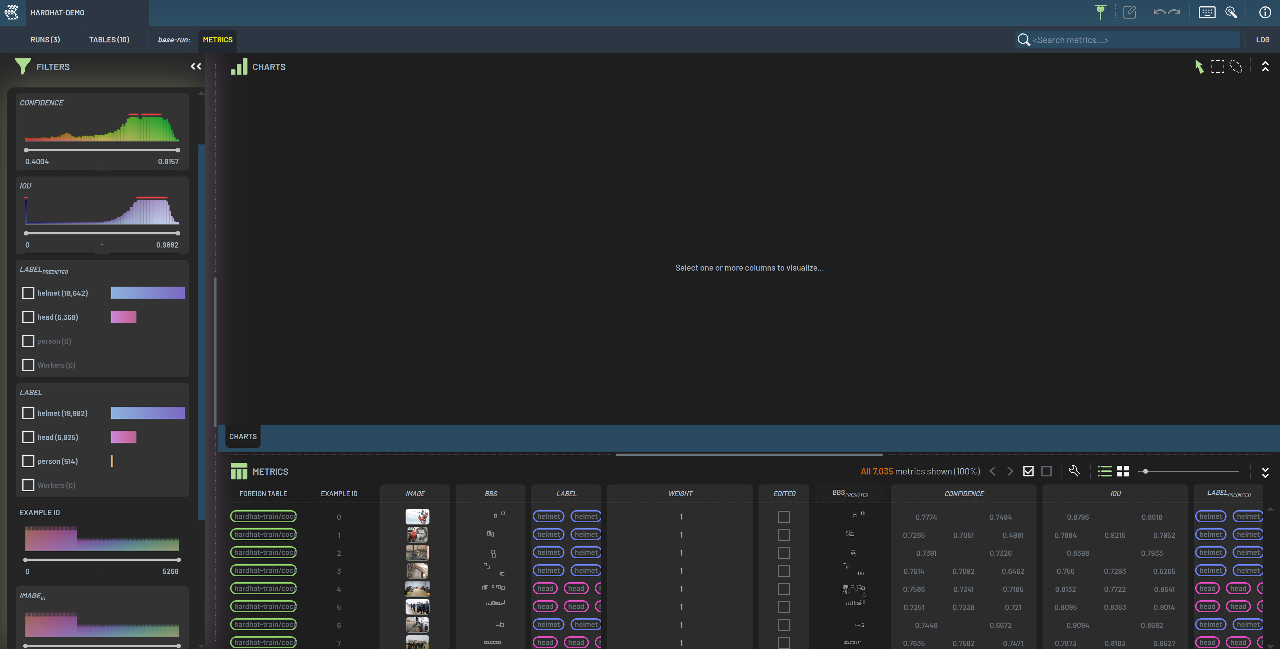Tick the Edited checkbox for example 0
The image size is (1280, 649).
[784, 517]
